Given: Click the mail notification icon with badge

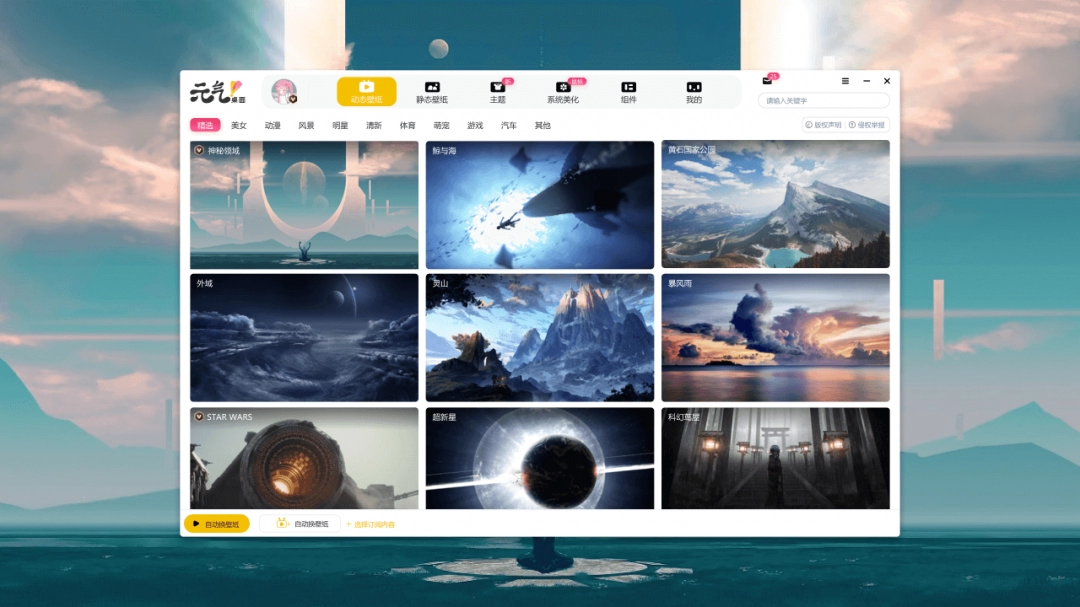Looking at the screenshot, I should [x=768, y=80].
